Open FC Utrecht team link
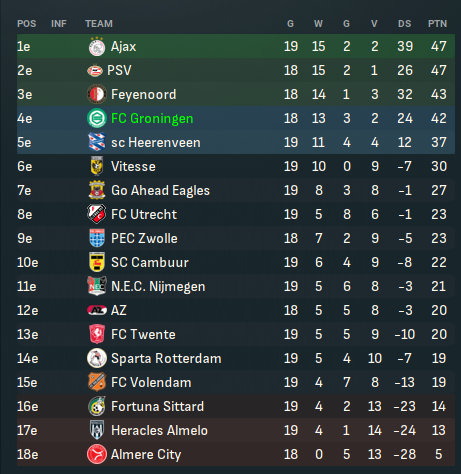Viewport: 461px width, 474px height. 144,214
